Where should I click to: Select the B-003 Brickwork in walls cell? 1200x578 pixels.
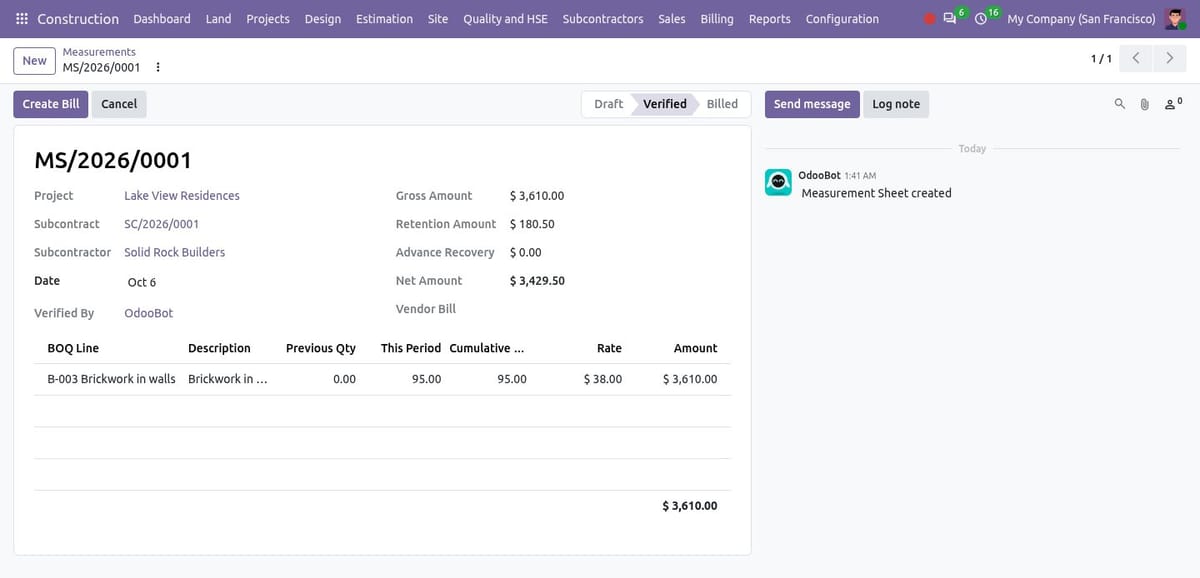[x=111, y=379]
